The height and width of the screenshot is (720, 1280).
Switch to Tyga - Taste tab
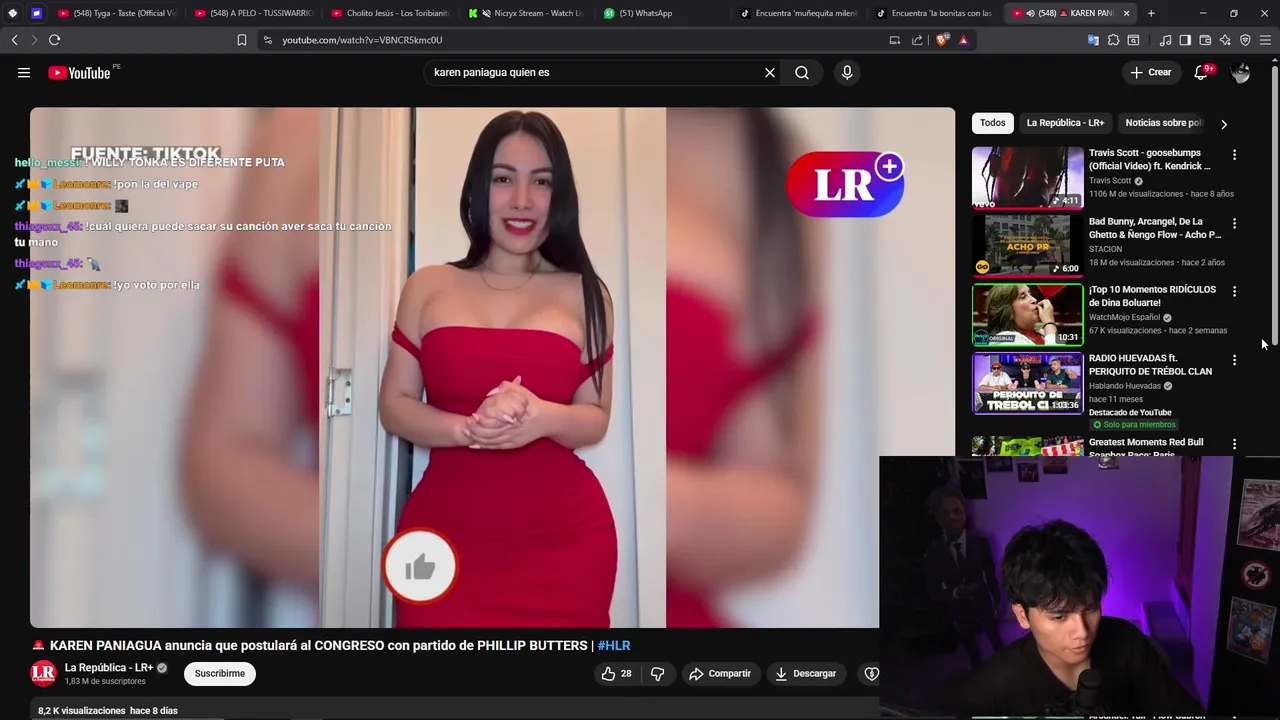click(x=116, y=13)
